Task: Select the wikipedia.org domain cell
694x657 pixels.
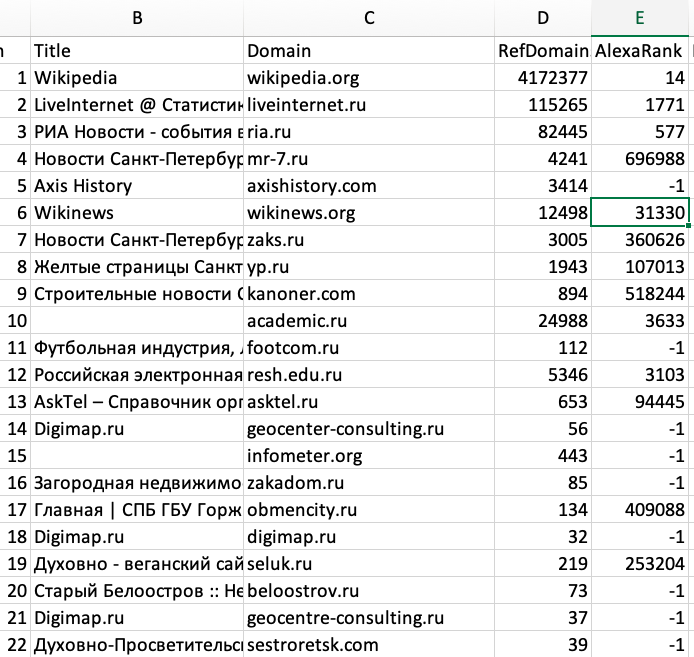Action: (369, 77)
